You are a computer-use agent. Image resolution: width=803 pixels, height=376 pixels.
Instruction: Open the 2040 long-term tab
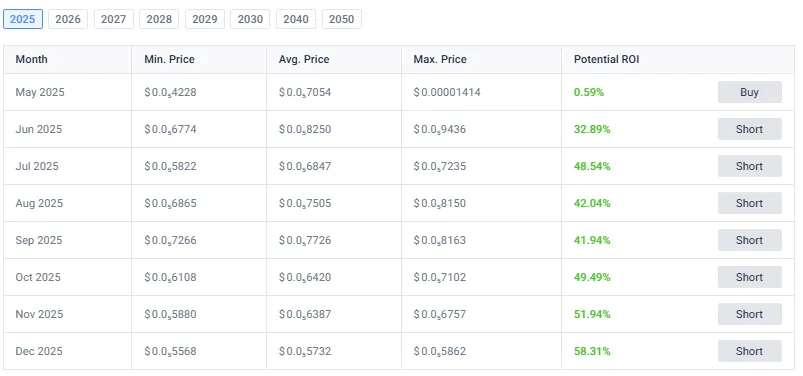coord(296,19)
